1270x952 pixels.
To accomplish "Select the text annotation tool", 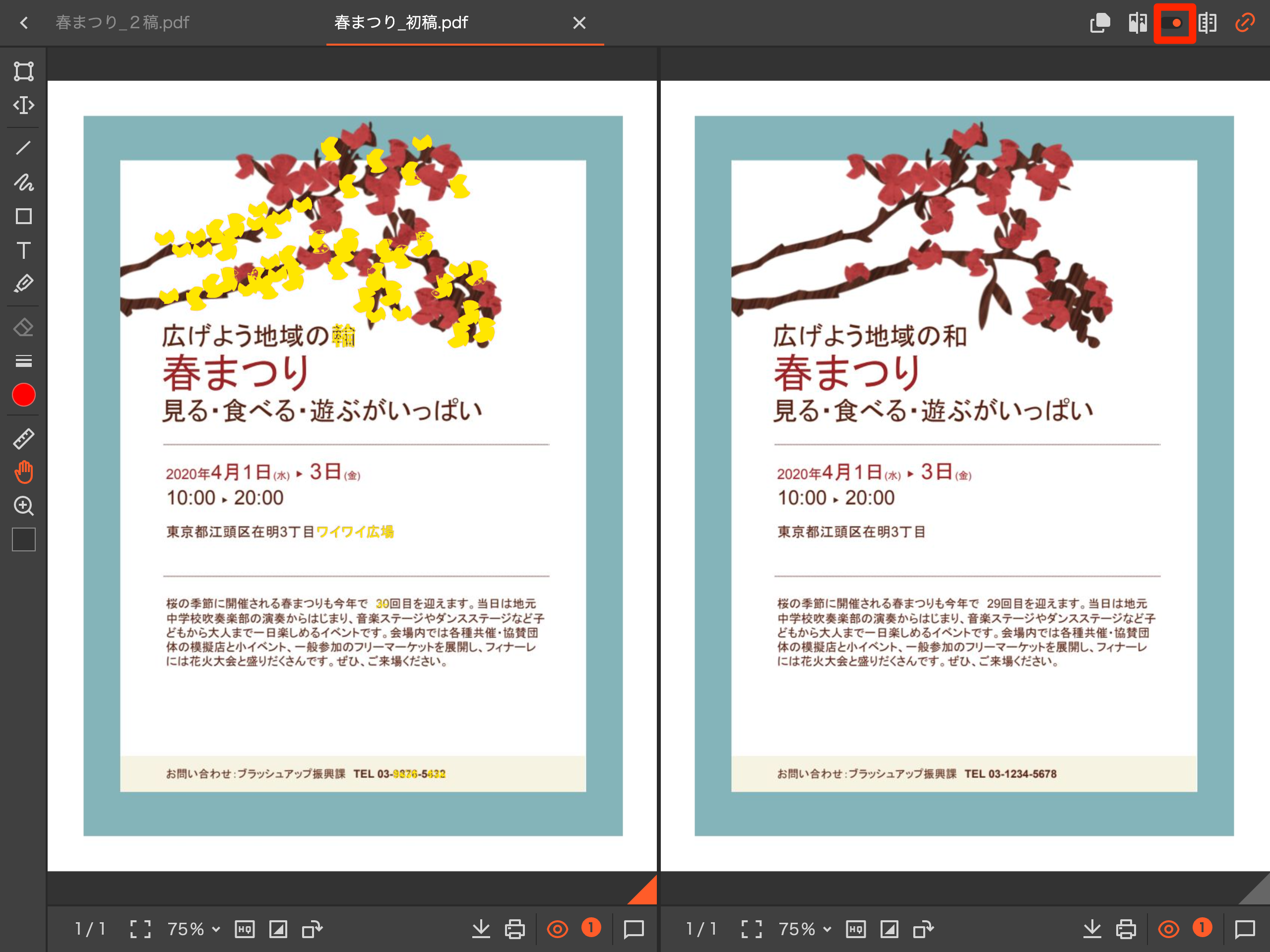I will 23,250.
